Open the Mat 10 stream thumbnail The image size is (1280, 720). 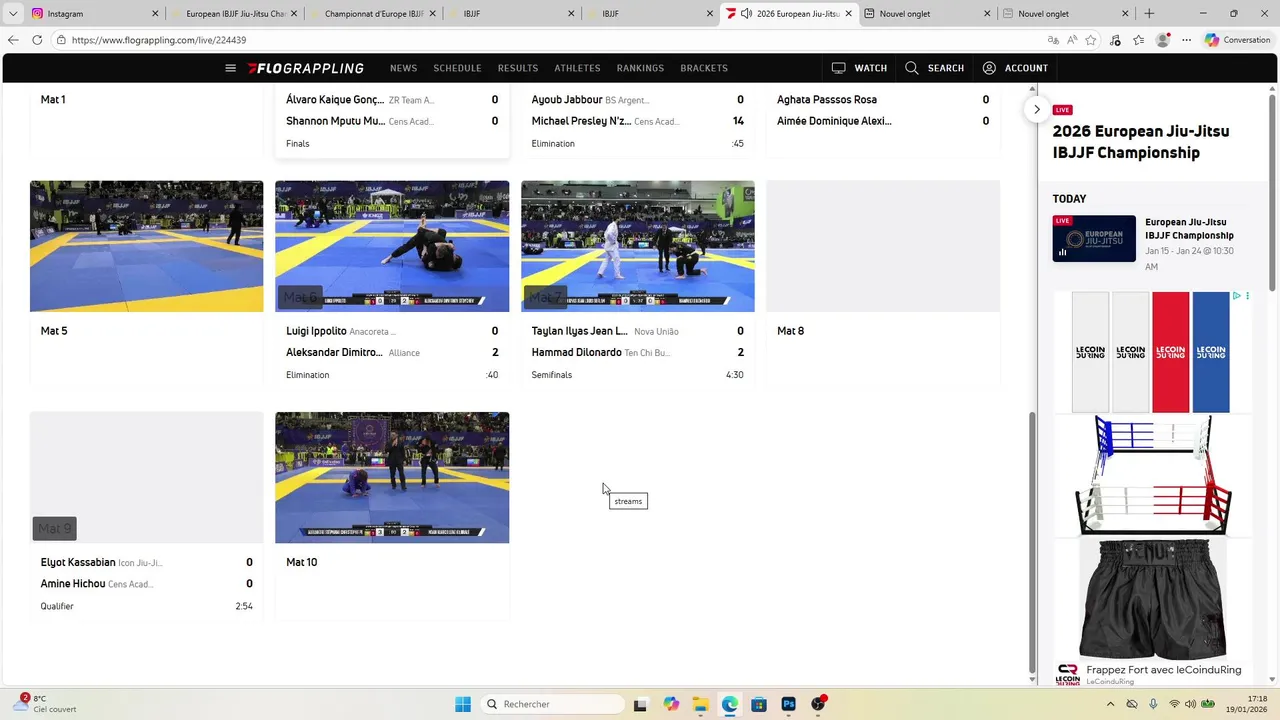pyautogui.click(x=392, y=477)
